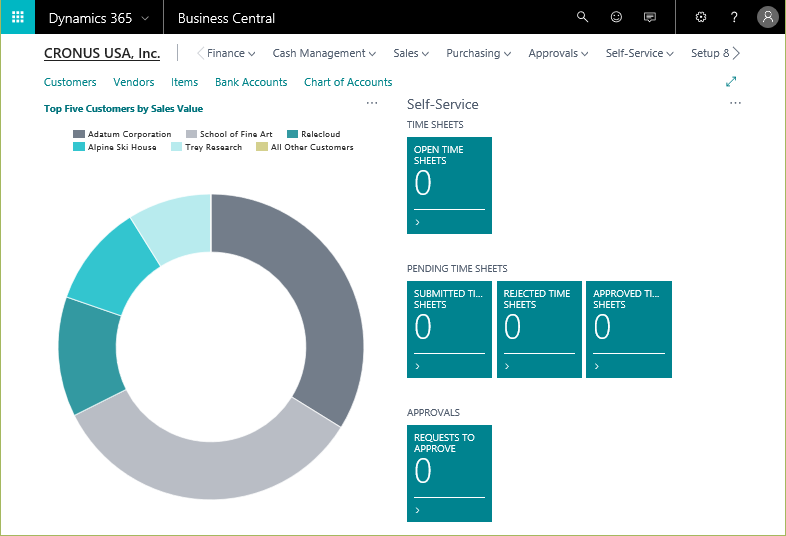Screen dimensions: 786x536
Task: Click the question mark help icon
Action: click(734, 18)
